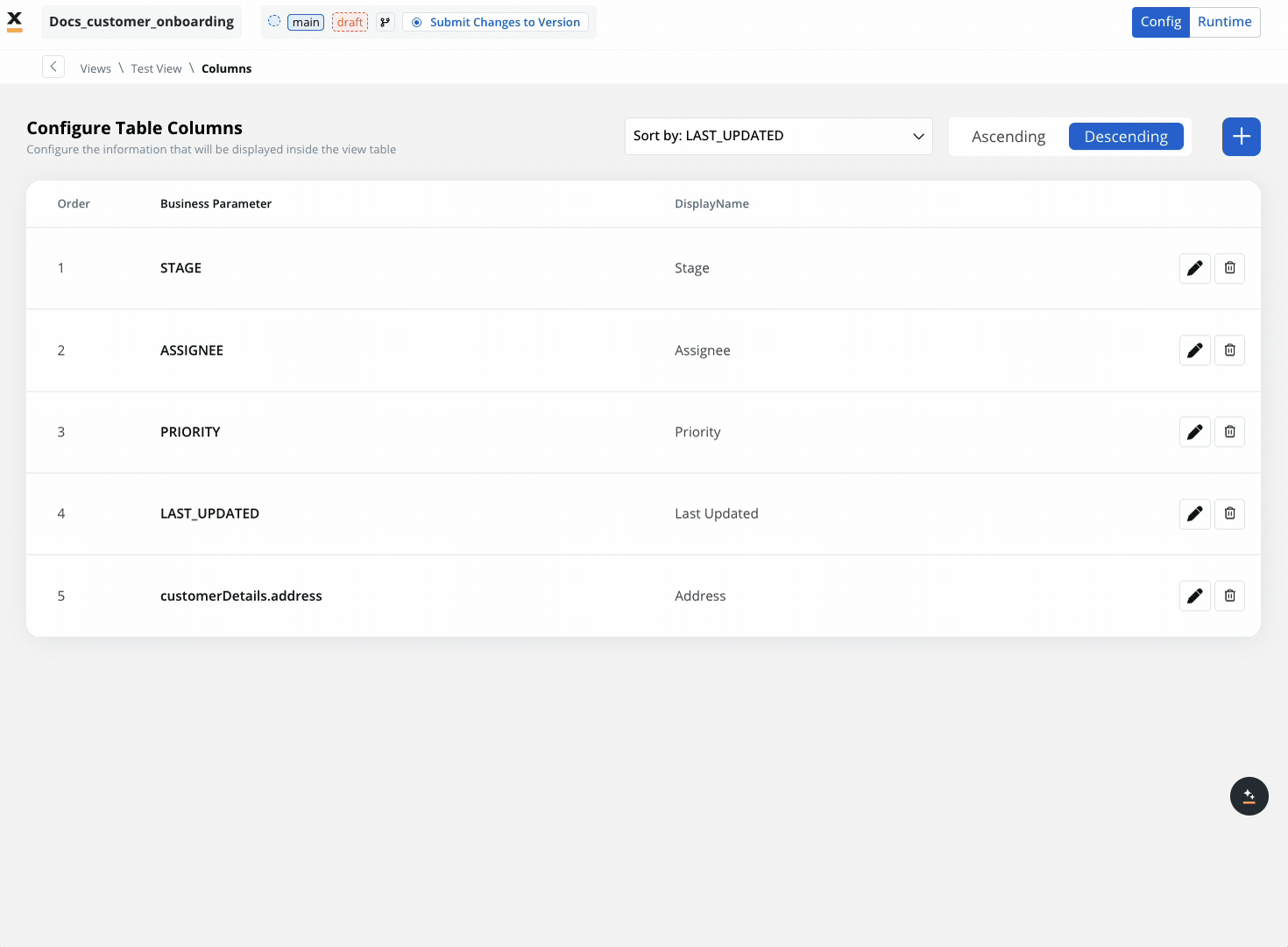The height and width of the screenshot is (947, 1288).
Task: Edit the customerDetails.address column row
Action: [1194, 596]
